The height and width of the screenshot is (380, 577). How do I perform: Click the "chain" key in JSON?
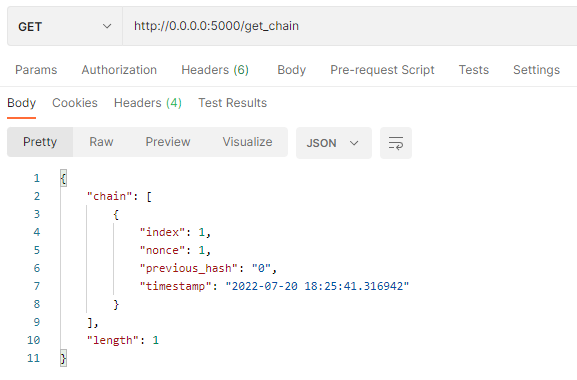click(109, 196)
